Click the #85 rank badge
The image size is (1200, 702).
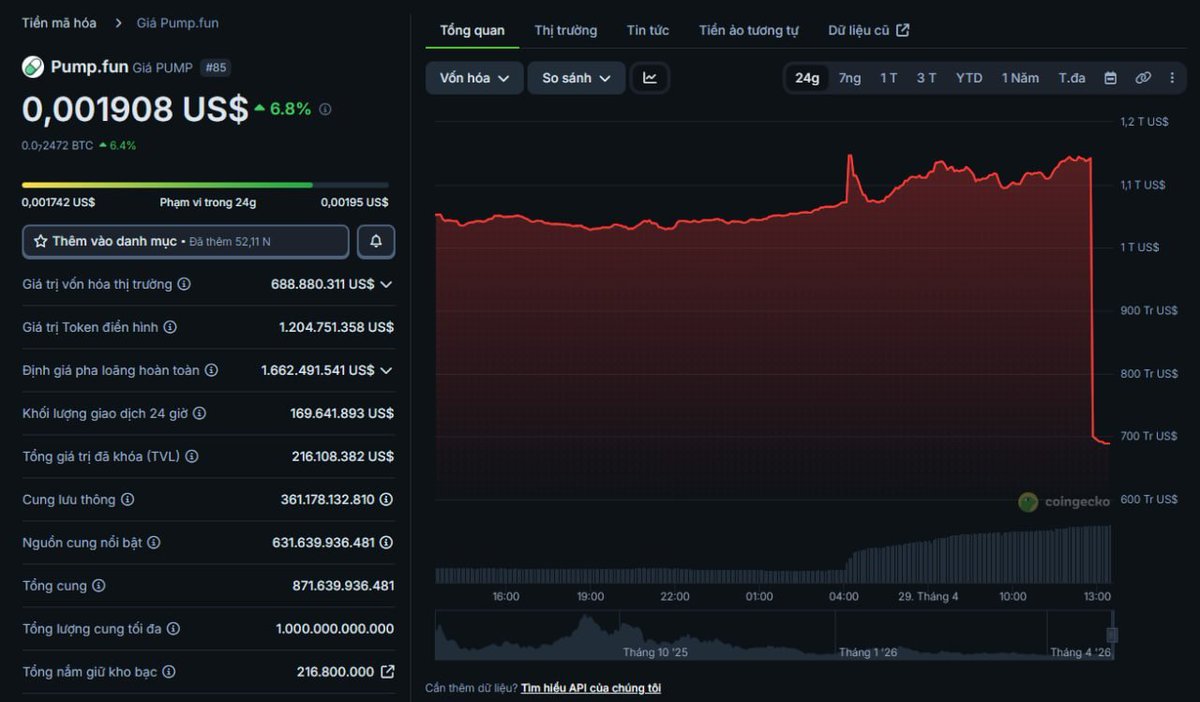pyautogui.click(x=215, y=68)
